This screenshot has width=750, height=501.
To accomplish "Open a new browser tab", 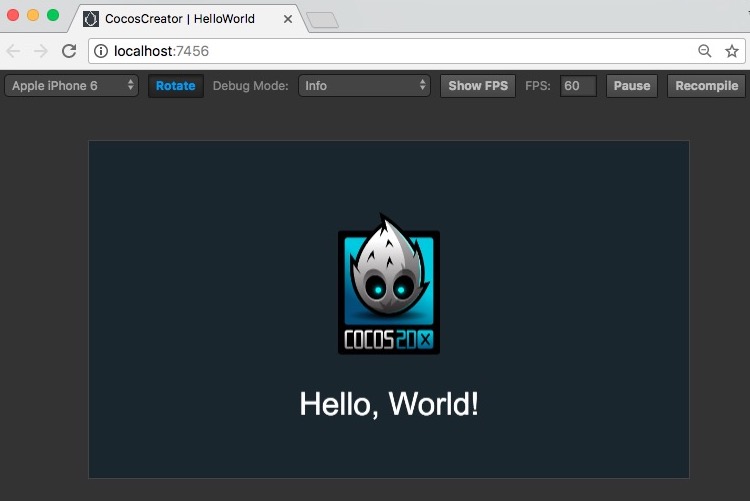I will click(322, 20).
